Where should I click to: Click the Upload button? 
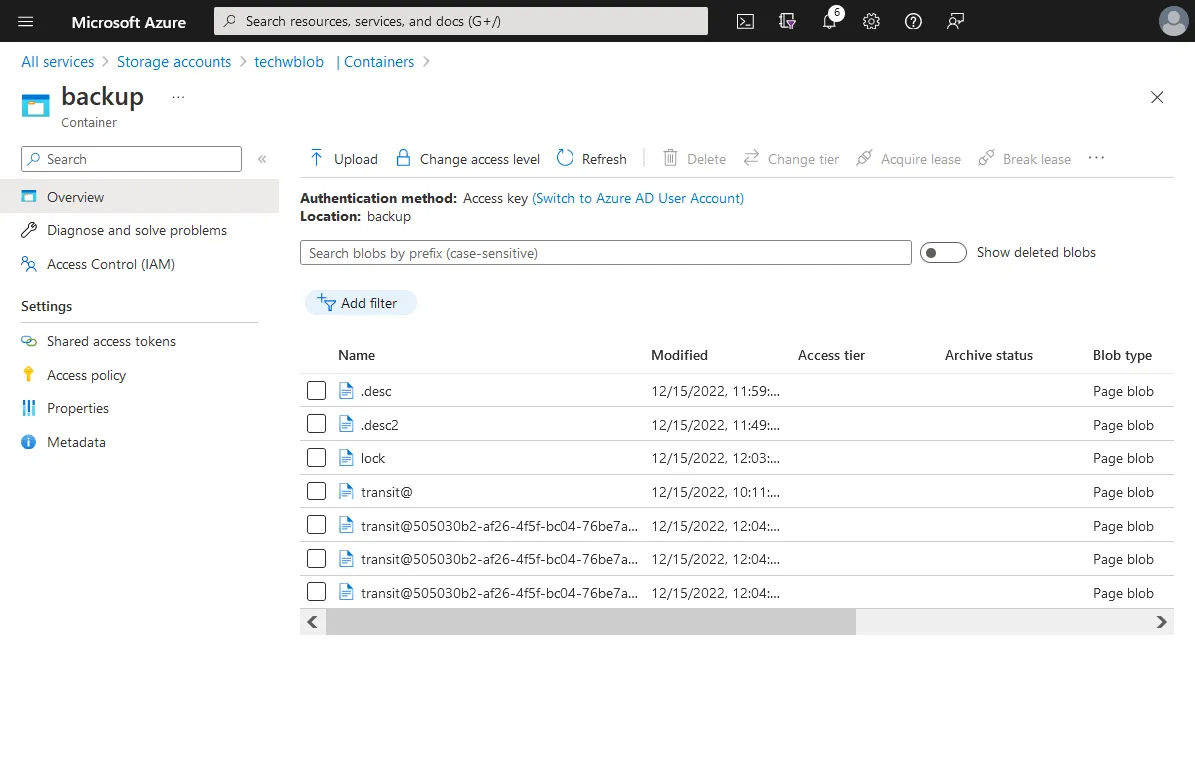coord(344,159)
